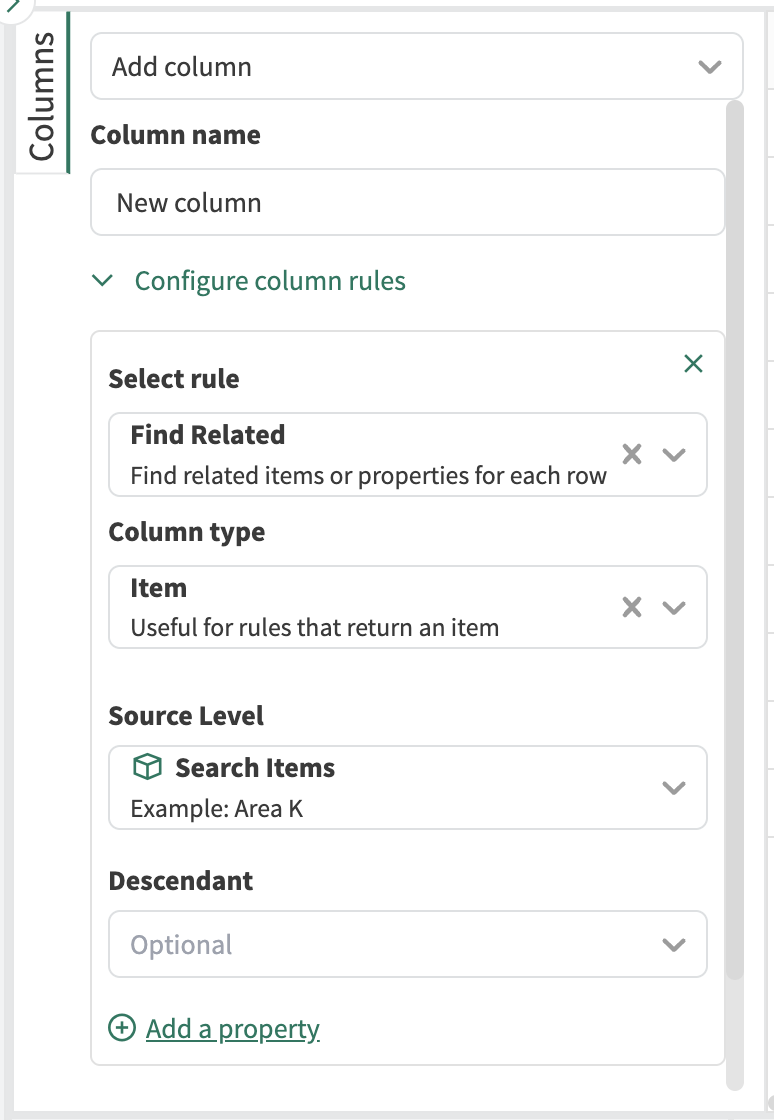Image resolution: width=774 pixels, height=1120 pixels.
Task: Clear the Item column type selection
Action: (632, 608)
